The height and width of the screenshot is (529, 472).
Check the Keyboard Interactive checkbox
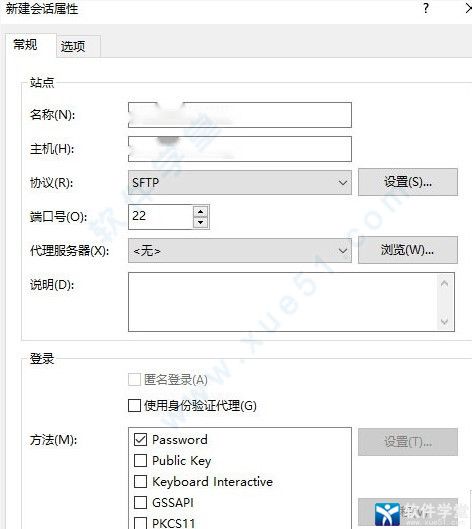pyautogui.click(x=140, y=481)
